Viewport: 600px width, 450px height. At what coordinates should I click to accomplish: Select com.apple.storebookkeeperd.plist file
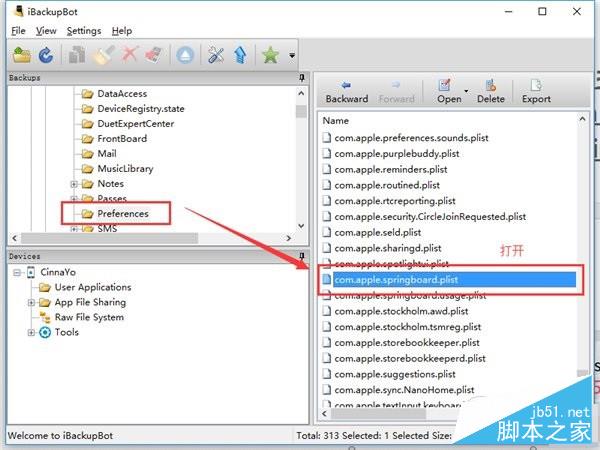(410, 358)
